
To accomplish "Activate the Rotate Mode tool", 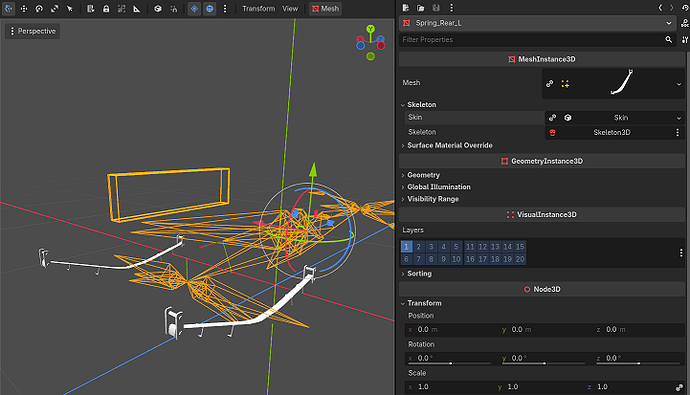I will [x=39, y=8].
